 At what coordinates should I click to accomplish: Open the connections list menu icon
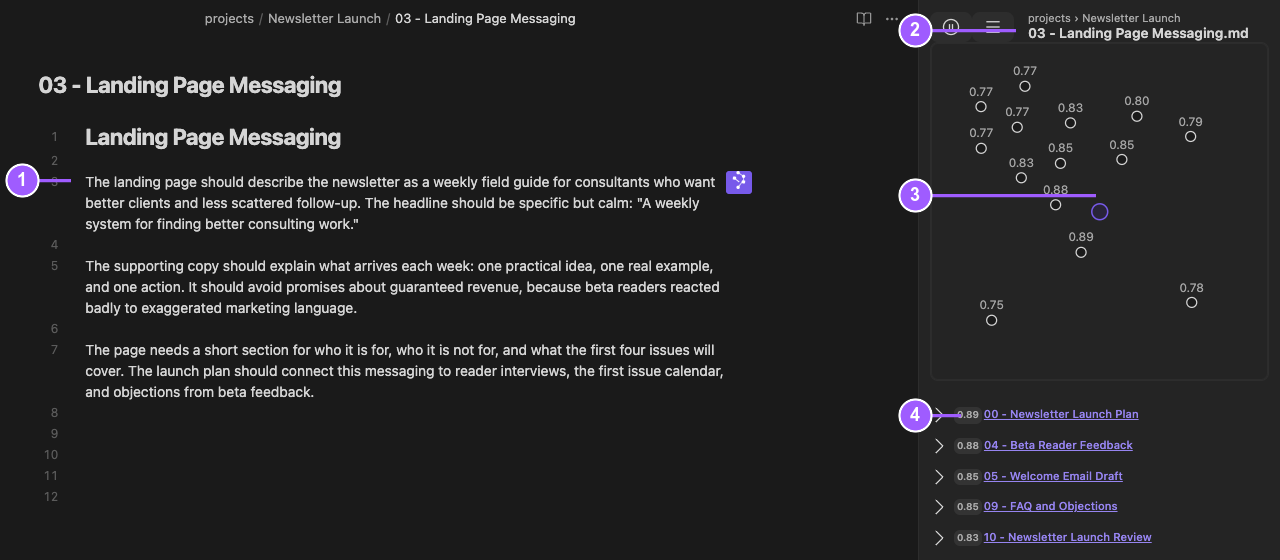click(x=993, y=27)
